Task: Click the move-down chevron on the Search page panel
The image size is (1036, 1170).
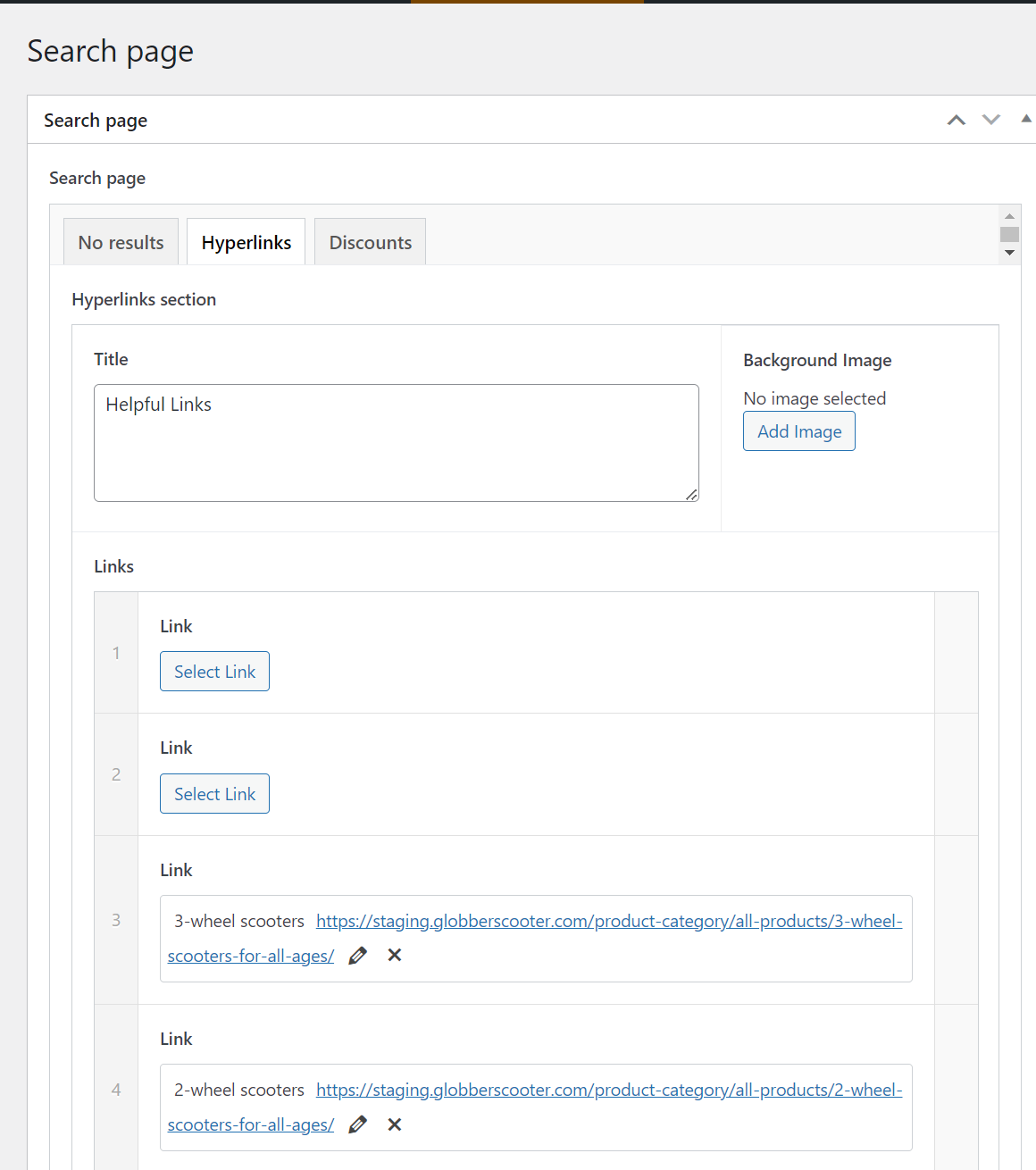Action: point(991,119)
